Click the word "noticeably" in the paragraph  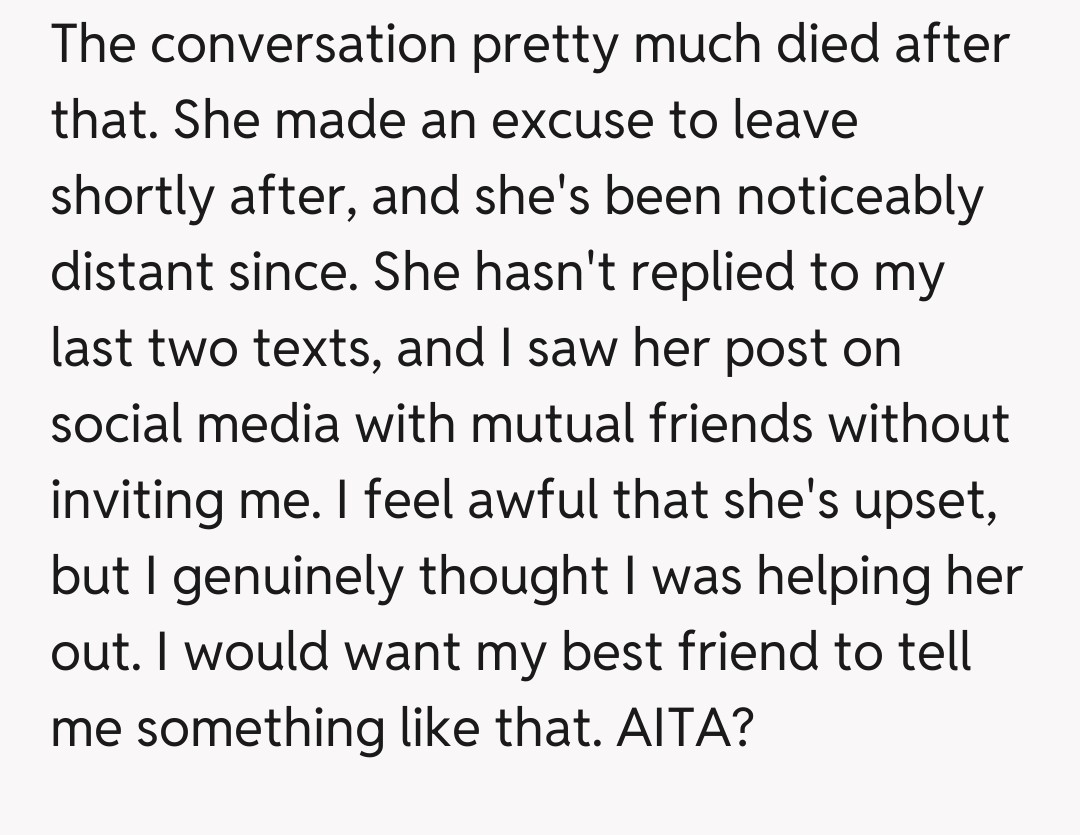tap(860, 197)
